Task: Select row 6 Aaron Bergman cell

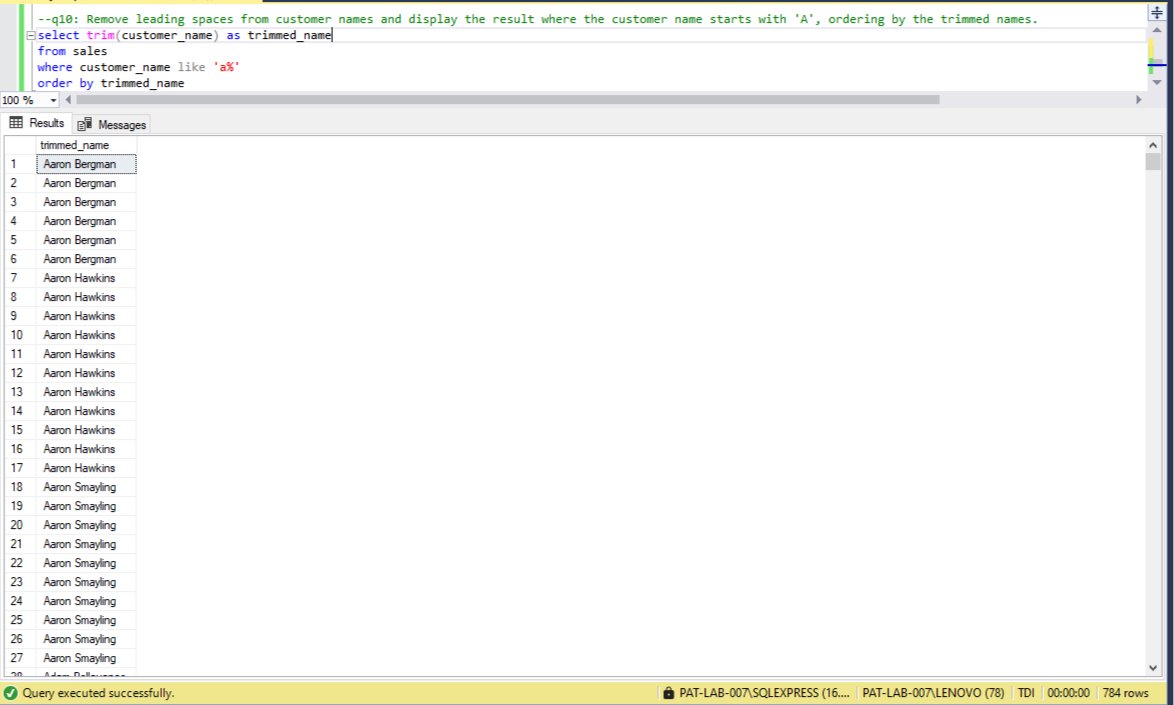Action: (x=86, y=259)
